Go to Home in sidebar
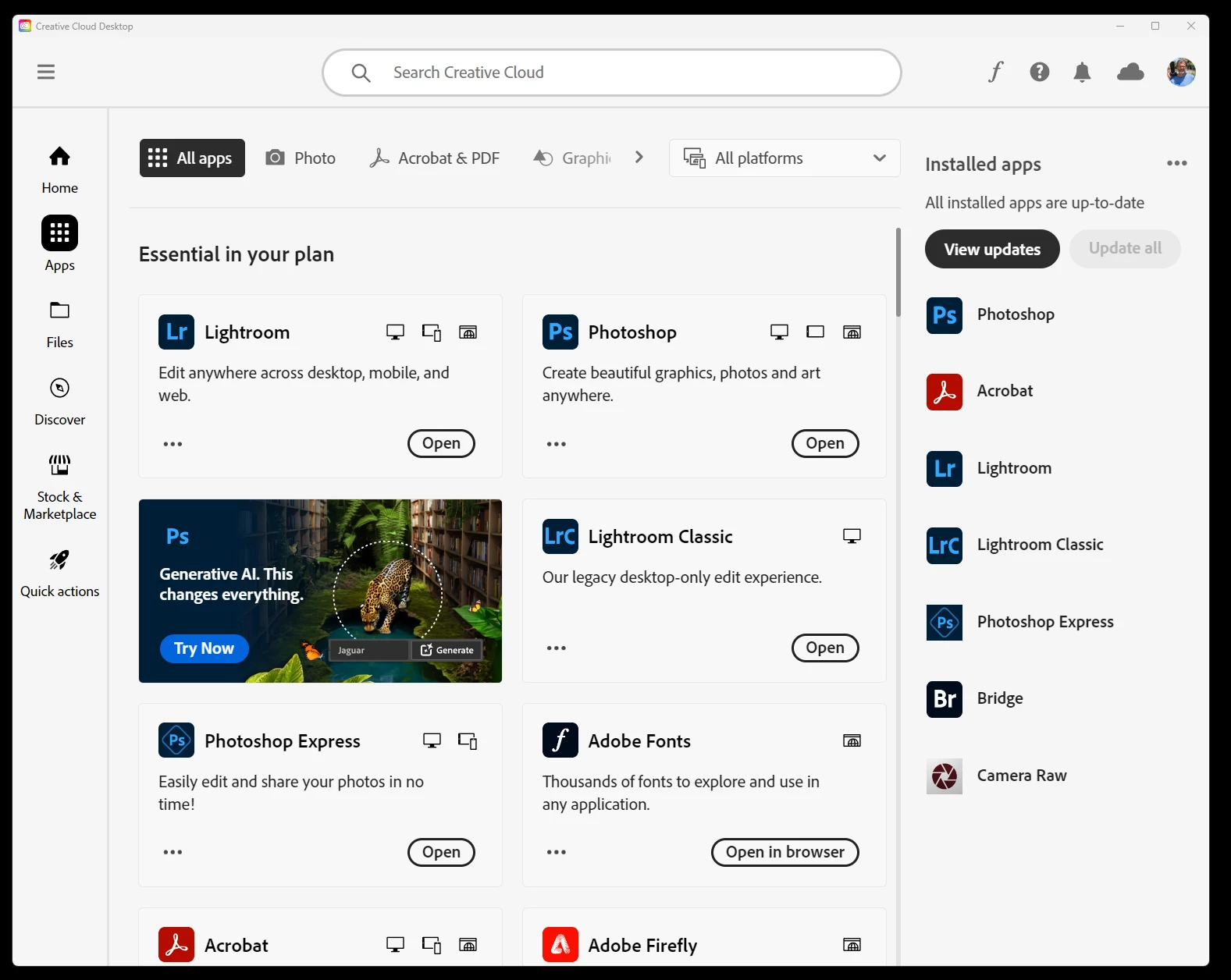1231x980 pixels. pyautogui.click(x=60, y=170)
